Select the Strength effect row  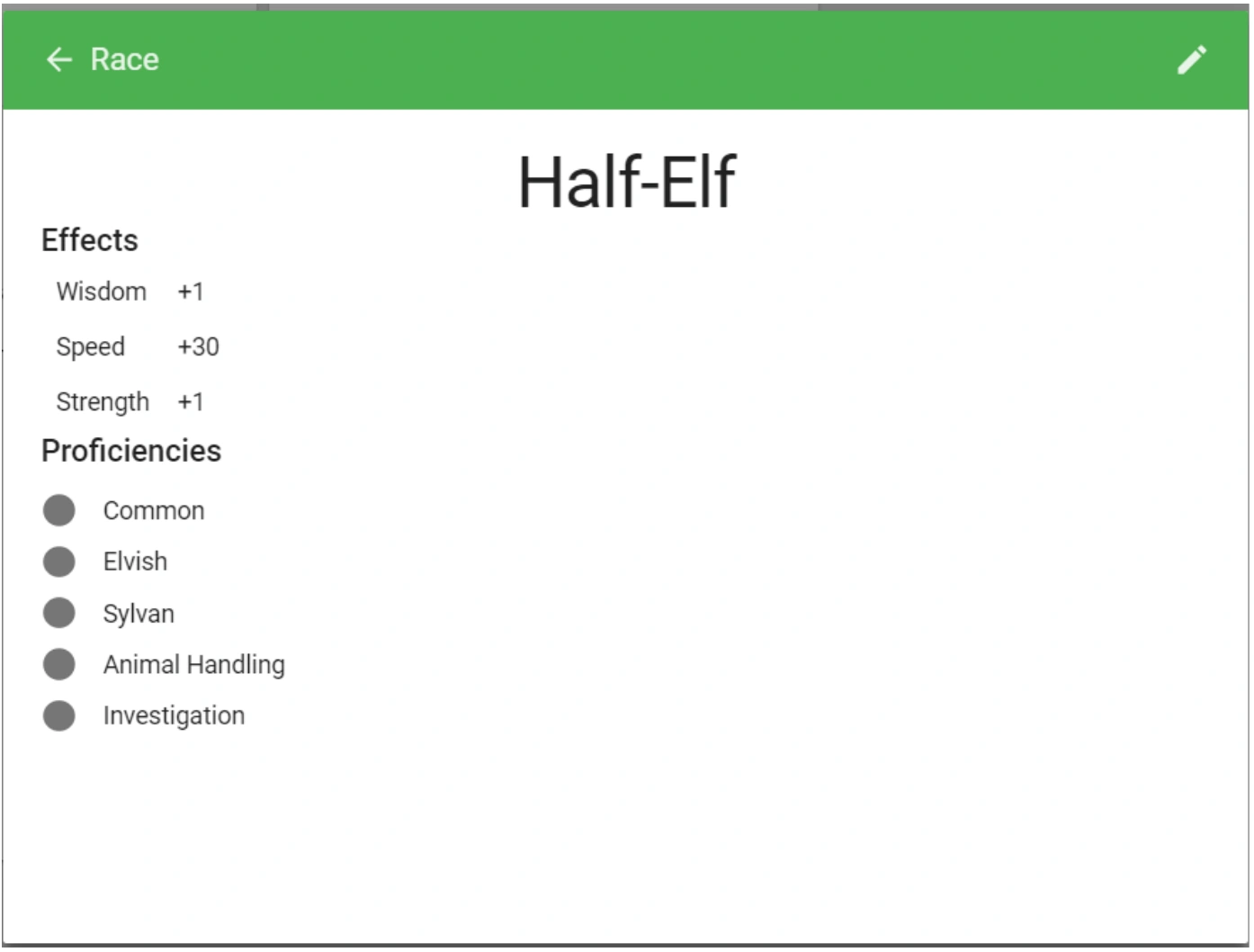point(130,402)
